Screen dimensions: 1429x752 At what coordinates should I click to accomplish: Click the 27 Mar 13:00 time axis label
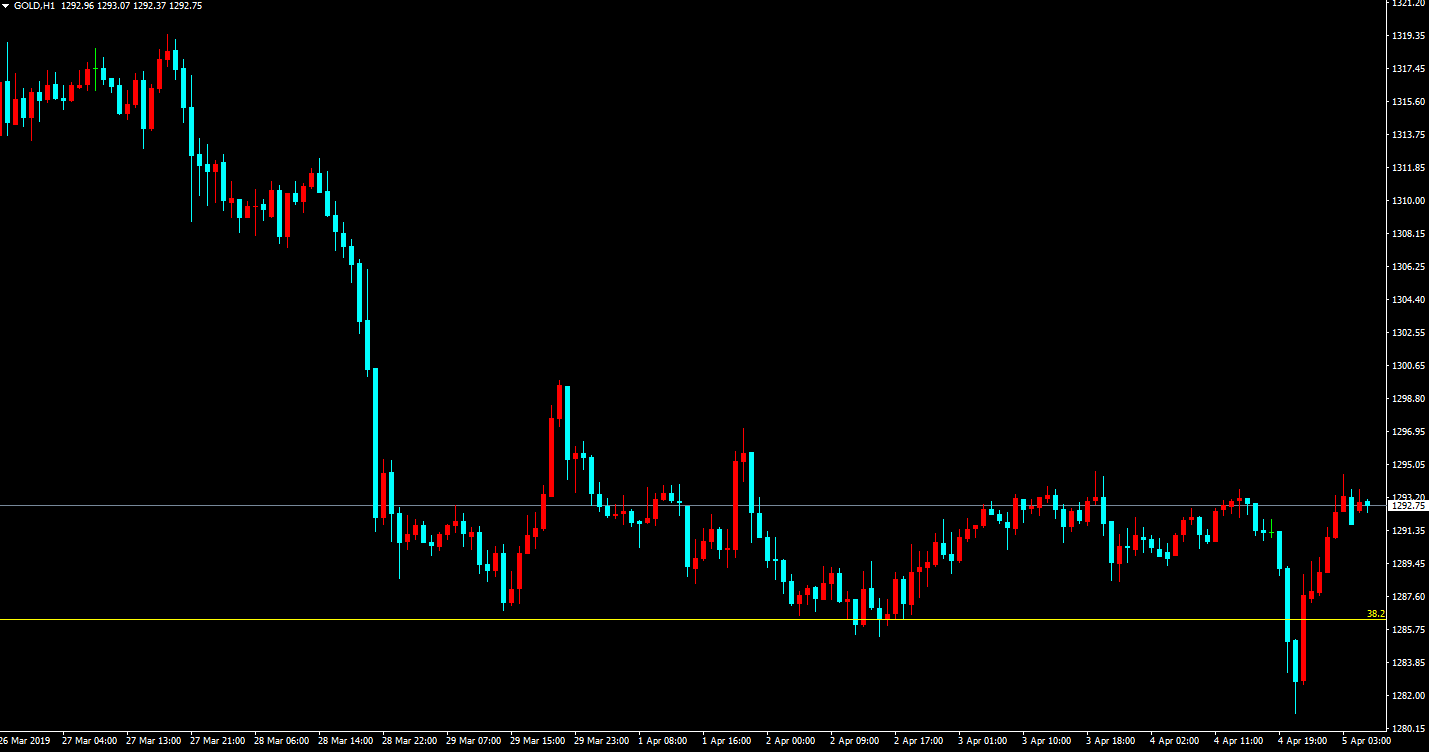click(153, 741)
